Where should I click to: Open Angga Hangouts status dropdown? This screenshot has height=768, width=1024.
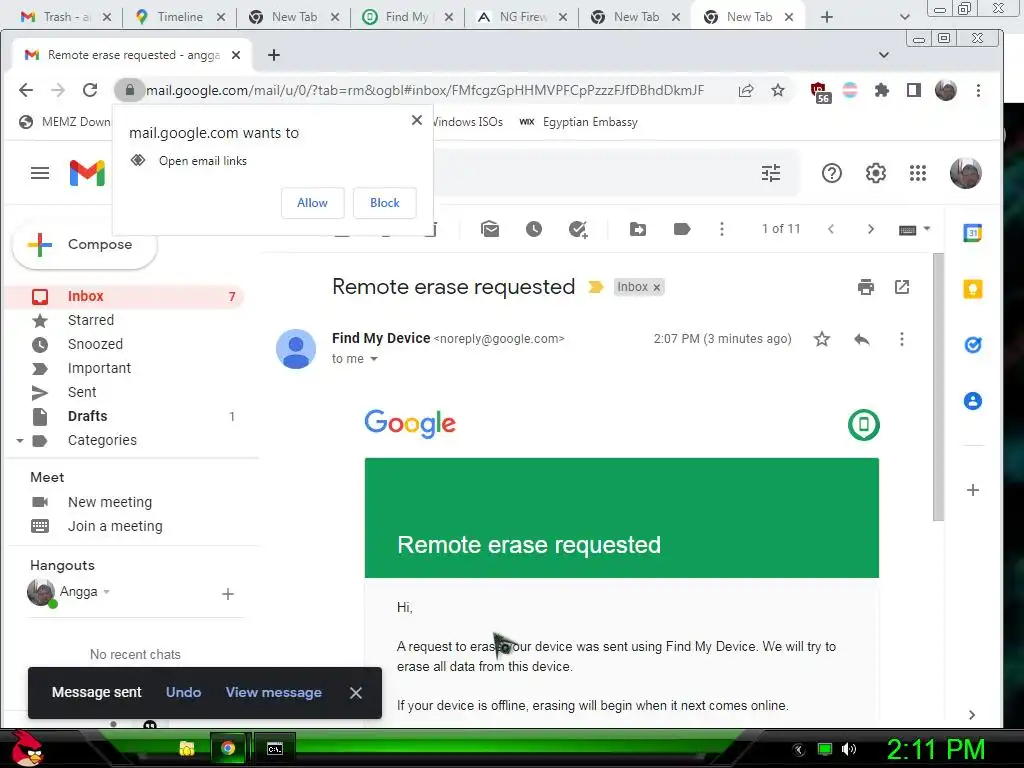pos(106,592)
